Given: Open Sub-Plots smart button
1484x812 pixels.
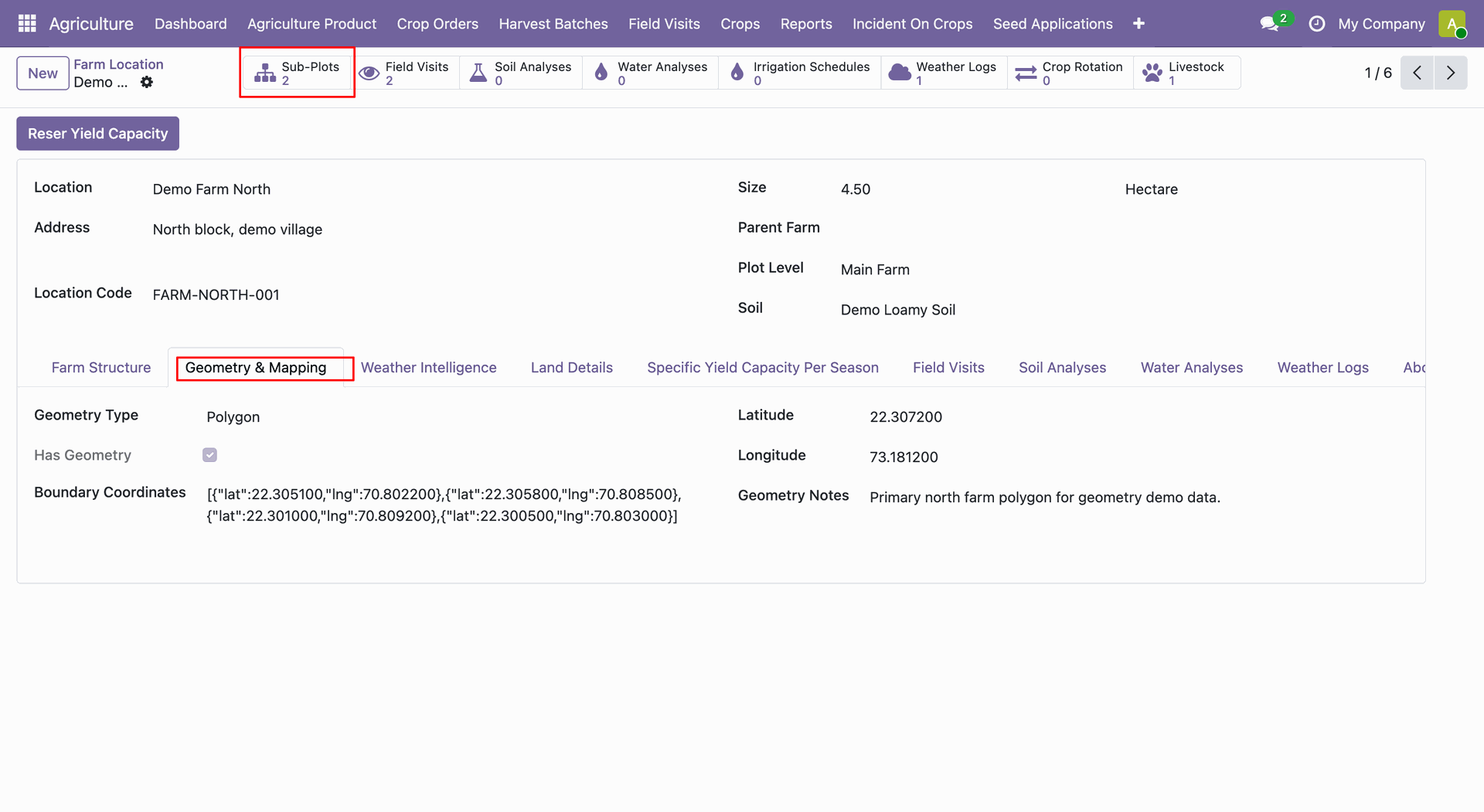Looking at the screenshot, I should (x=298, y=73).
